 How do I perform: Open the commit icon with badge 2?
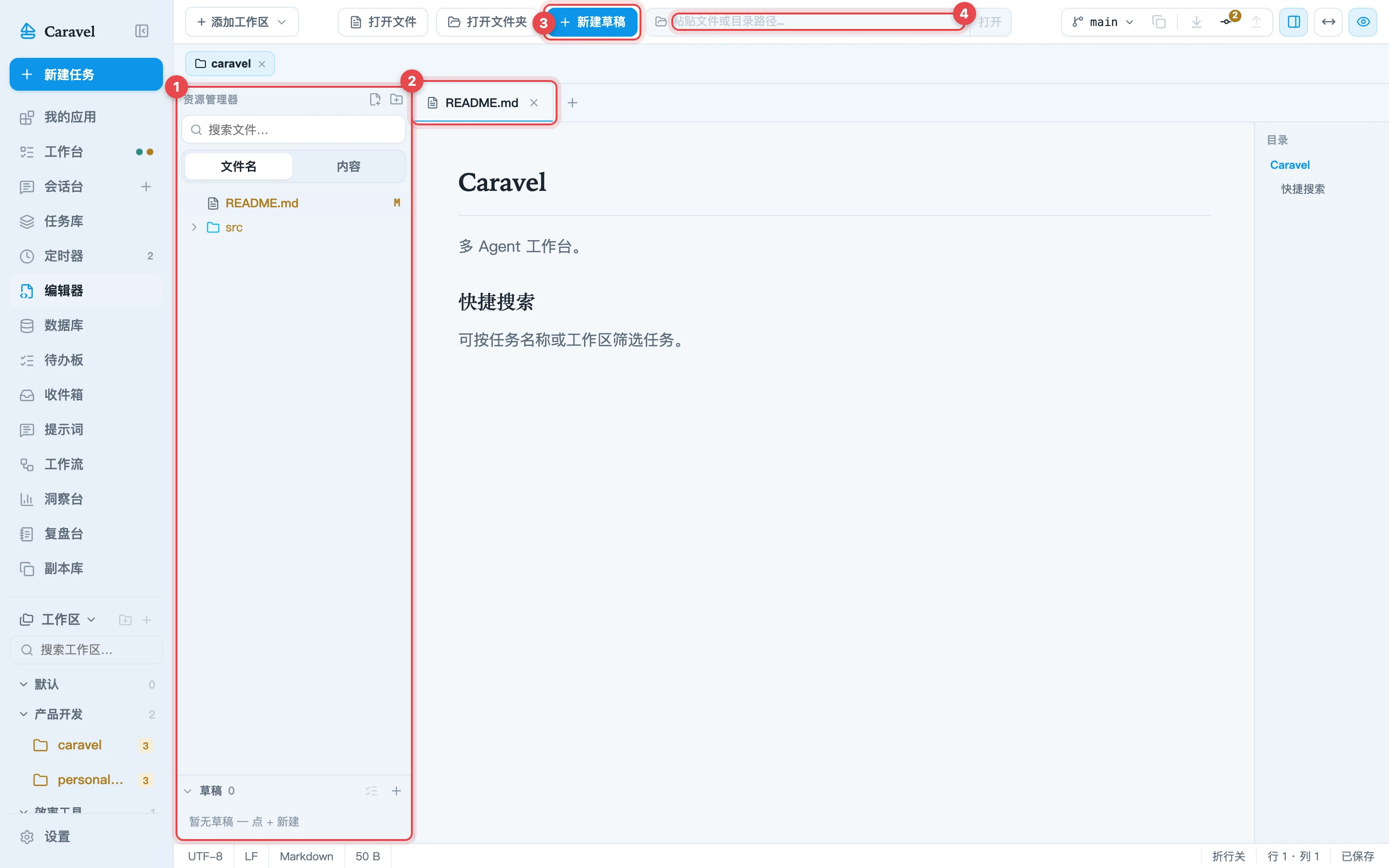[1226, 22]
